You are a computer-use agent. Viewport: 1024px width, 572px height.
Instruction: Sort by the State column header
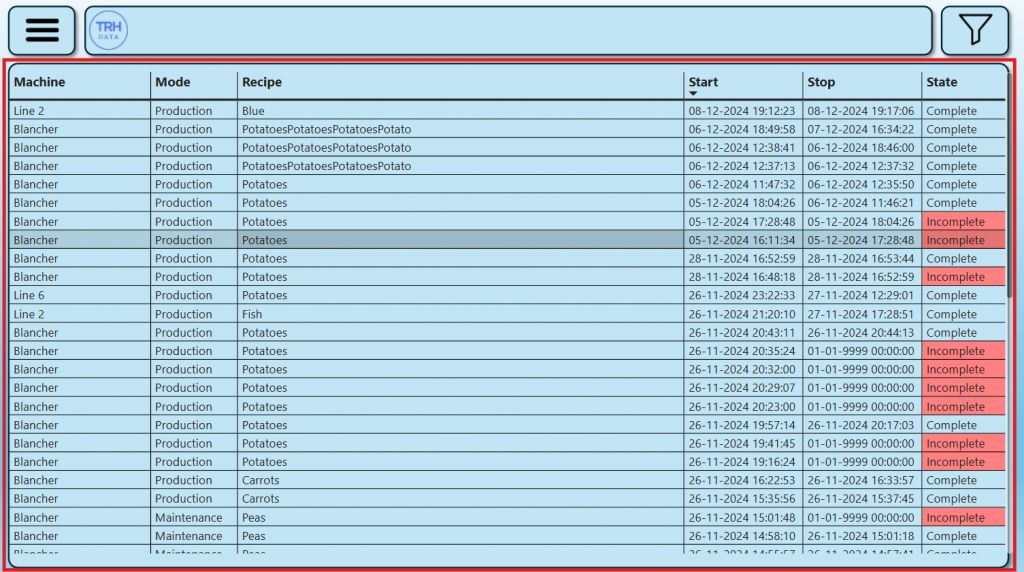(941, 82)
